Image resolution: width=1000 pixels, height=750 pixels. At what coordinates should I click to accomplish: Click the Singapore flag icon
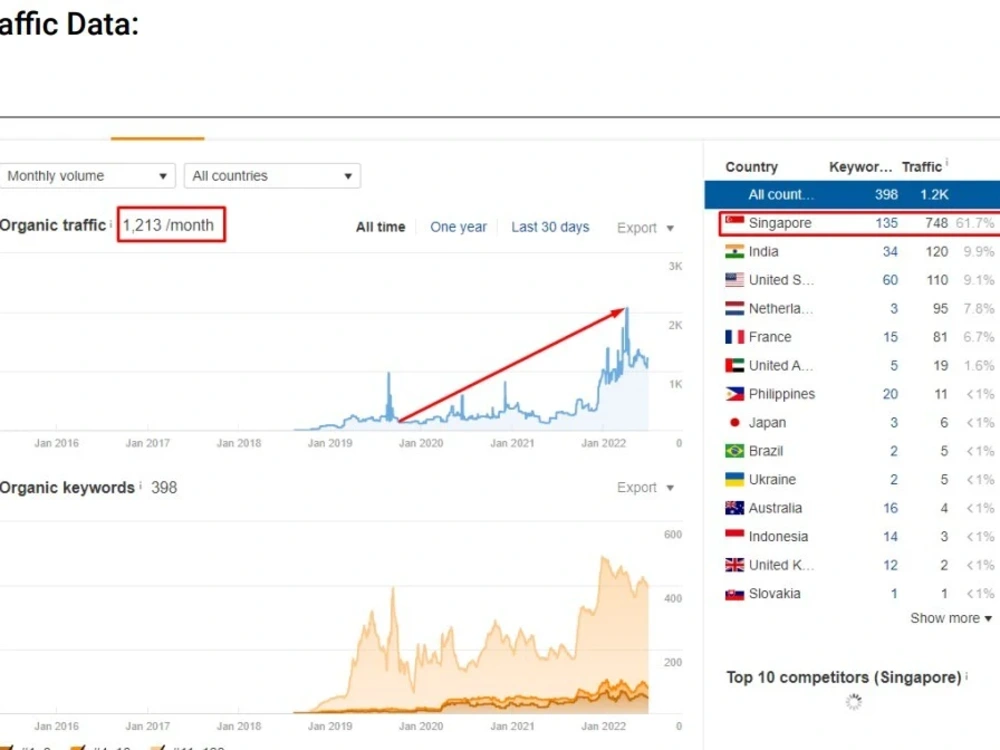tap(735, 223)
